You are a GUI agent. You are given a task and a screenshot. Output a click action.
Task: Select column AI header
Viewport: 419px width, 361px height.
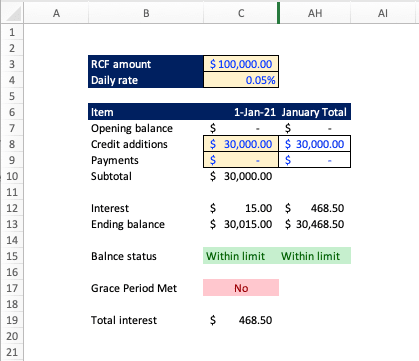pos(383,13)
